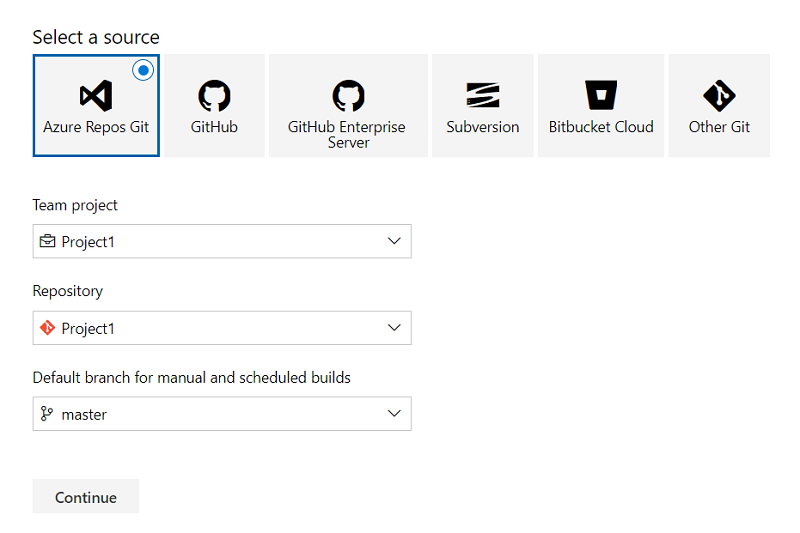Click the GitHub Enterprise Server octocat icon
The height and width of the screenshot is (533, 800).
point(348,96)
